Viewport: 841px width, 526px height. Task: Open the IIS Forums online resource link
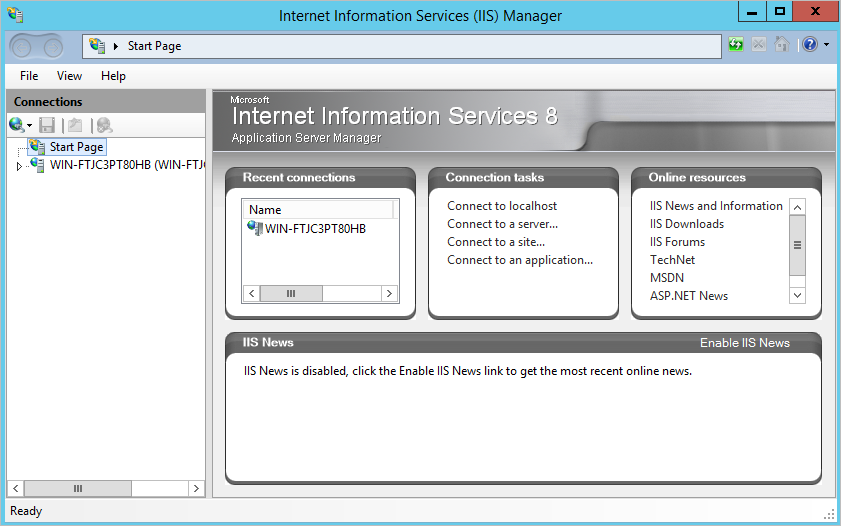coord(677,242)
